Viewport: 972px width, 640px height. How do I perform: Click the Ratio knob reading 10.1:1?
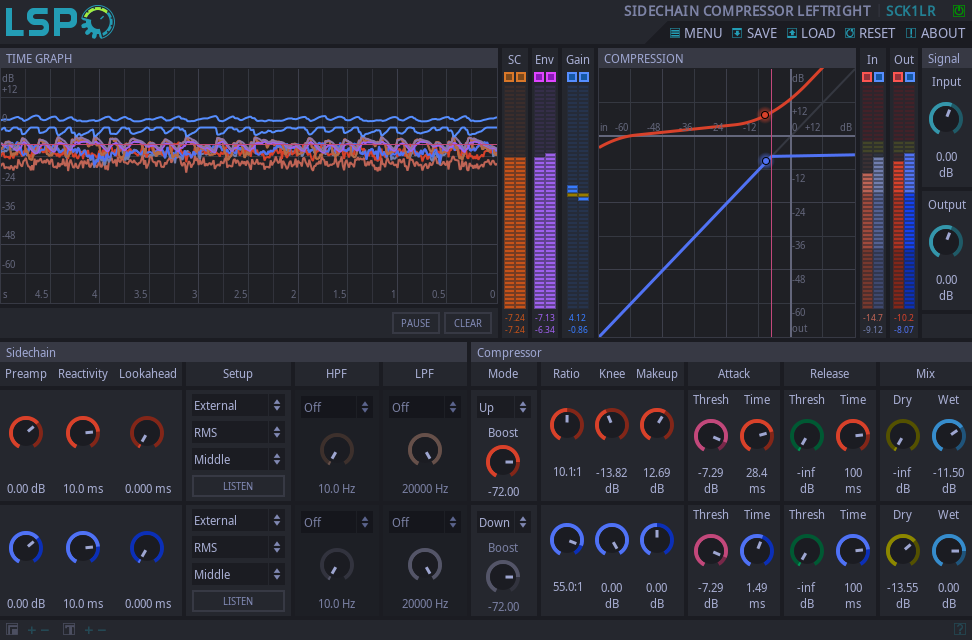(567, 425)
